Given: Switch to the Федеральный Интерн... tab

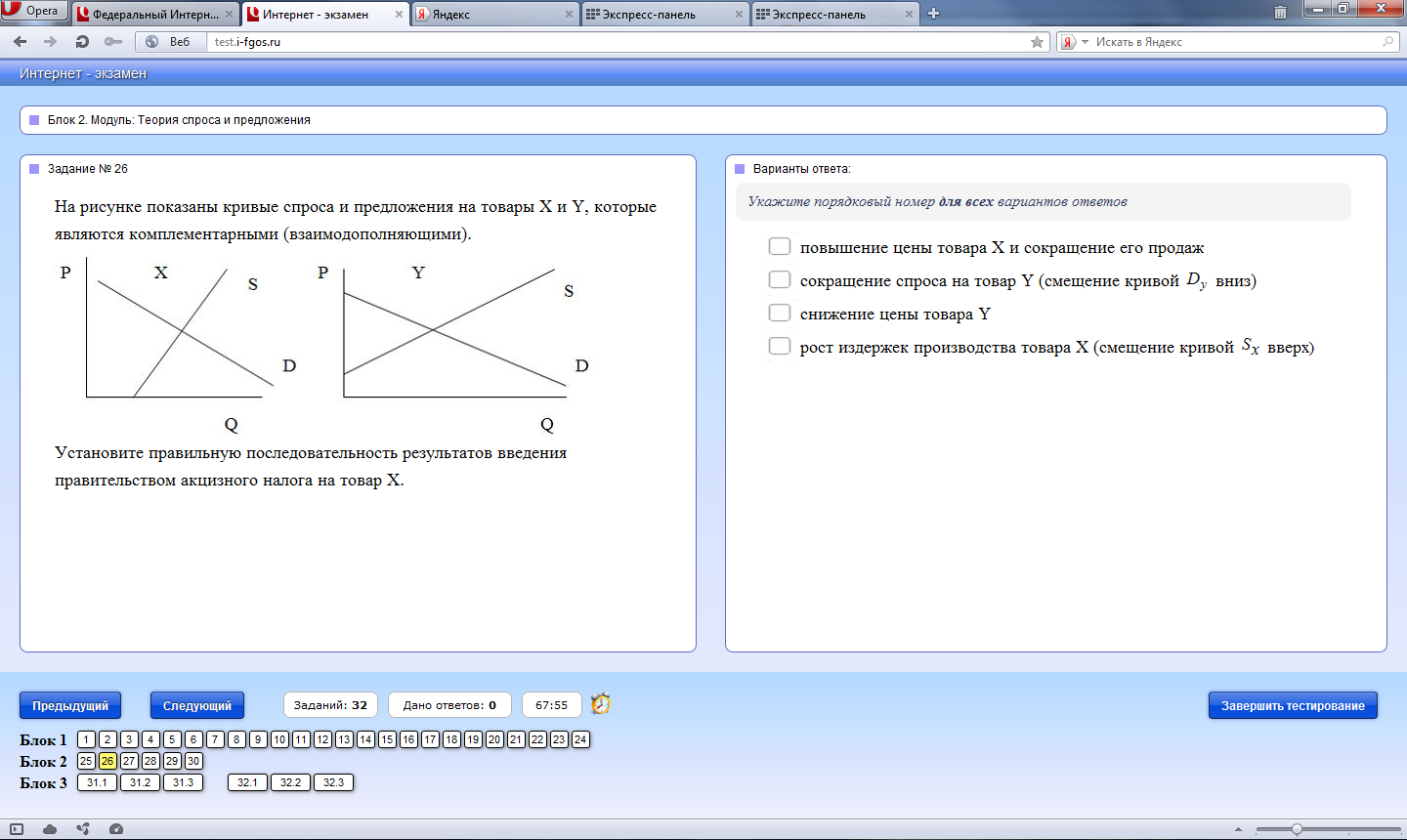Looking at the screenshot, I should tap(155, 14).
